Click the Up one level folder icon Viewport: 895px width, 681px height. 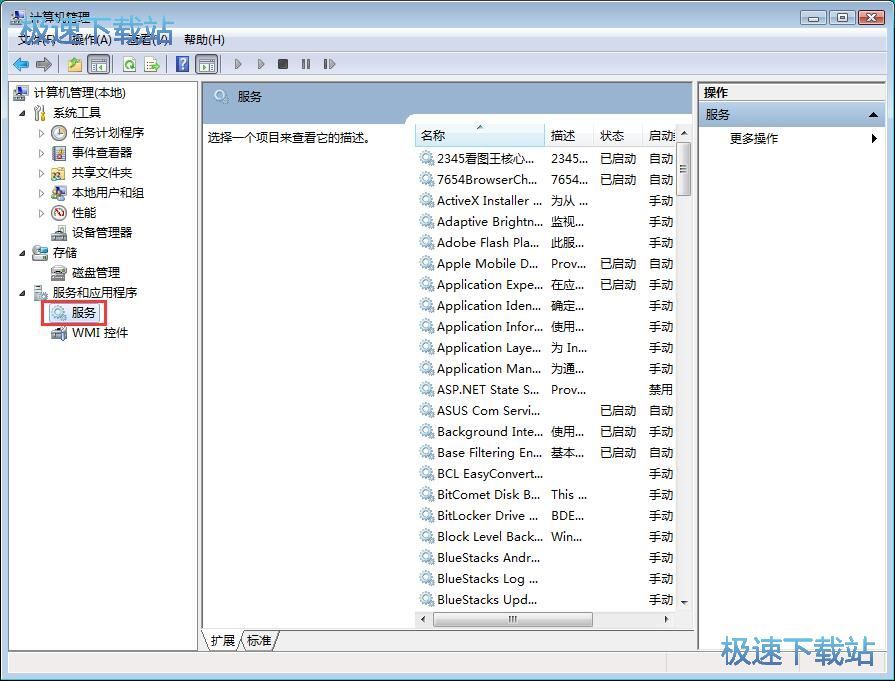[74, 65]
